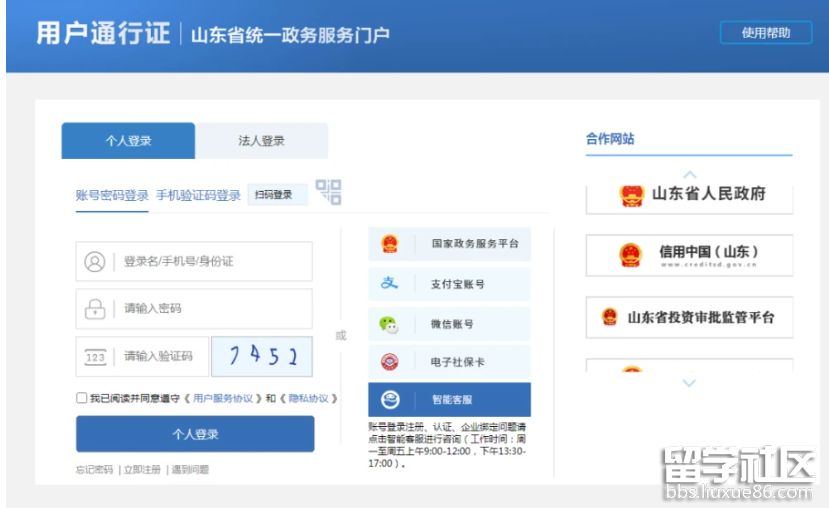Image resolution: width=829 pixels, height=514 pixels.
Task: Switch to the 法人登录 tab
Action: pyautogui.click(x=261, y=141)
